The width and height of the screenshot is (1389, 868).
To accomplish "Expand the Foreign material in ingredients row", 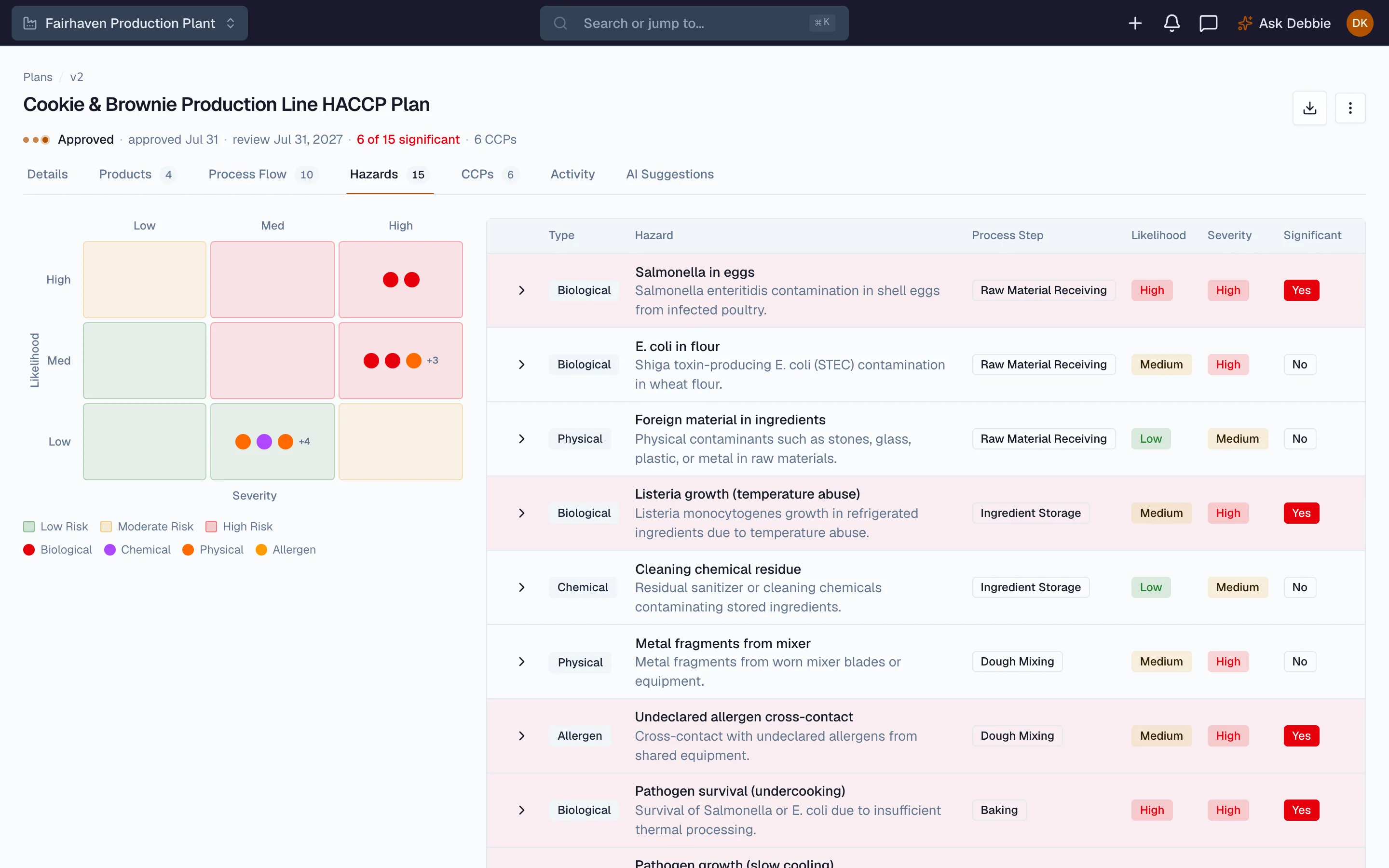I will click(x=521, y=439).
